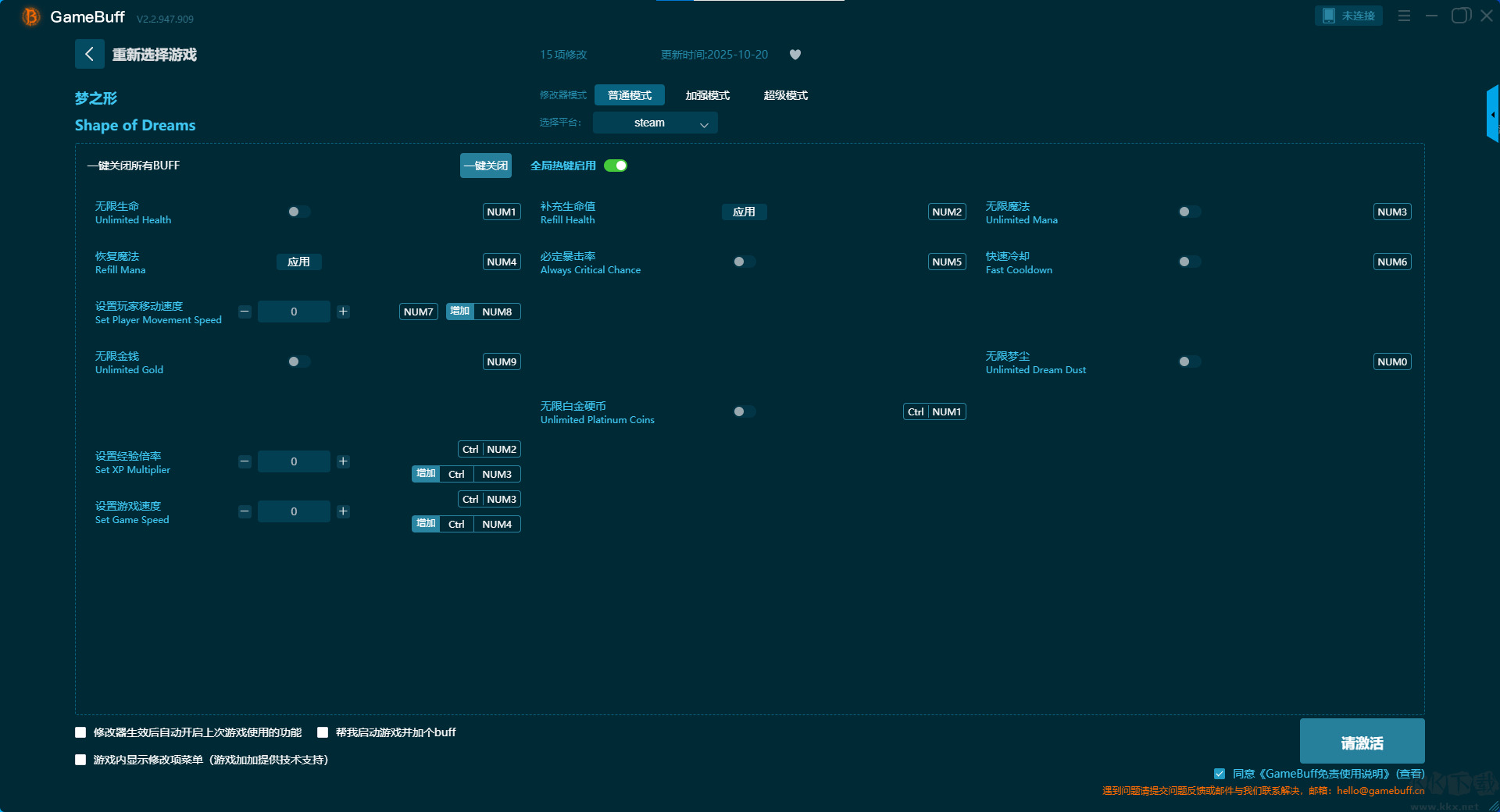The height and width of the screenshot is (812, 1500).
Task: Click the Shape of Dreams game title
Action: (x=135, y=126)
